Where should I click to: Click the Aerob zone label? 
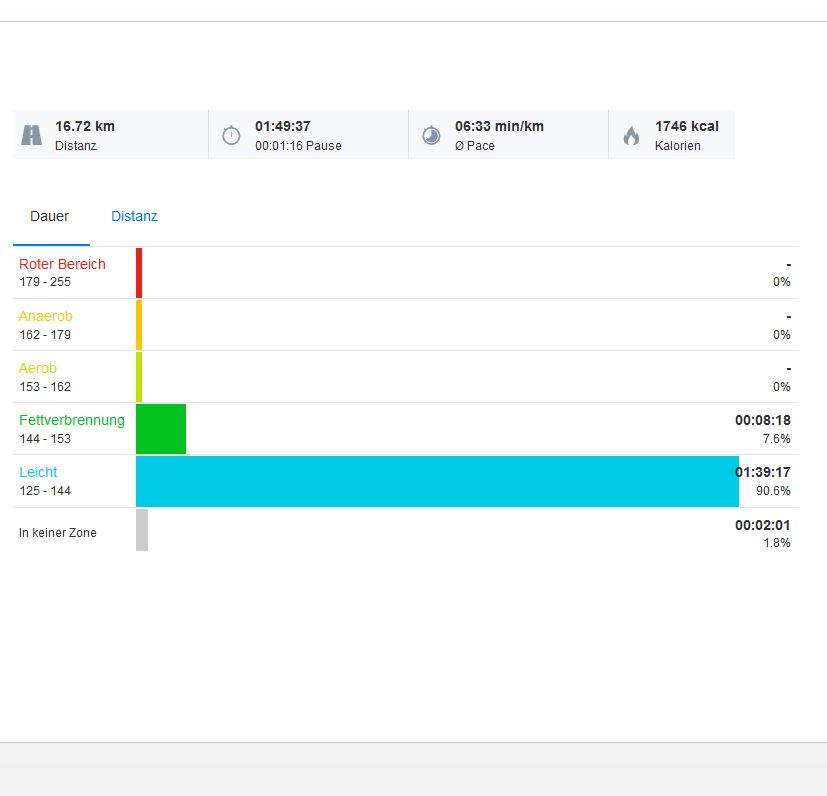point(38,368)
